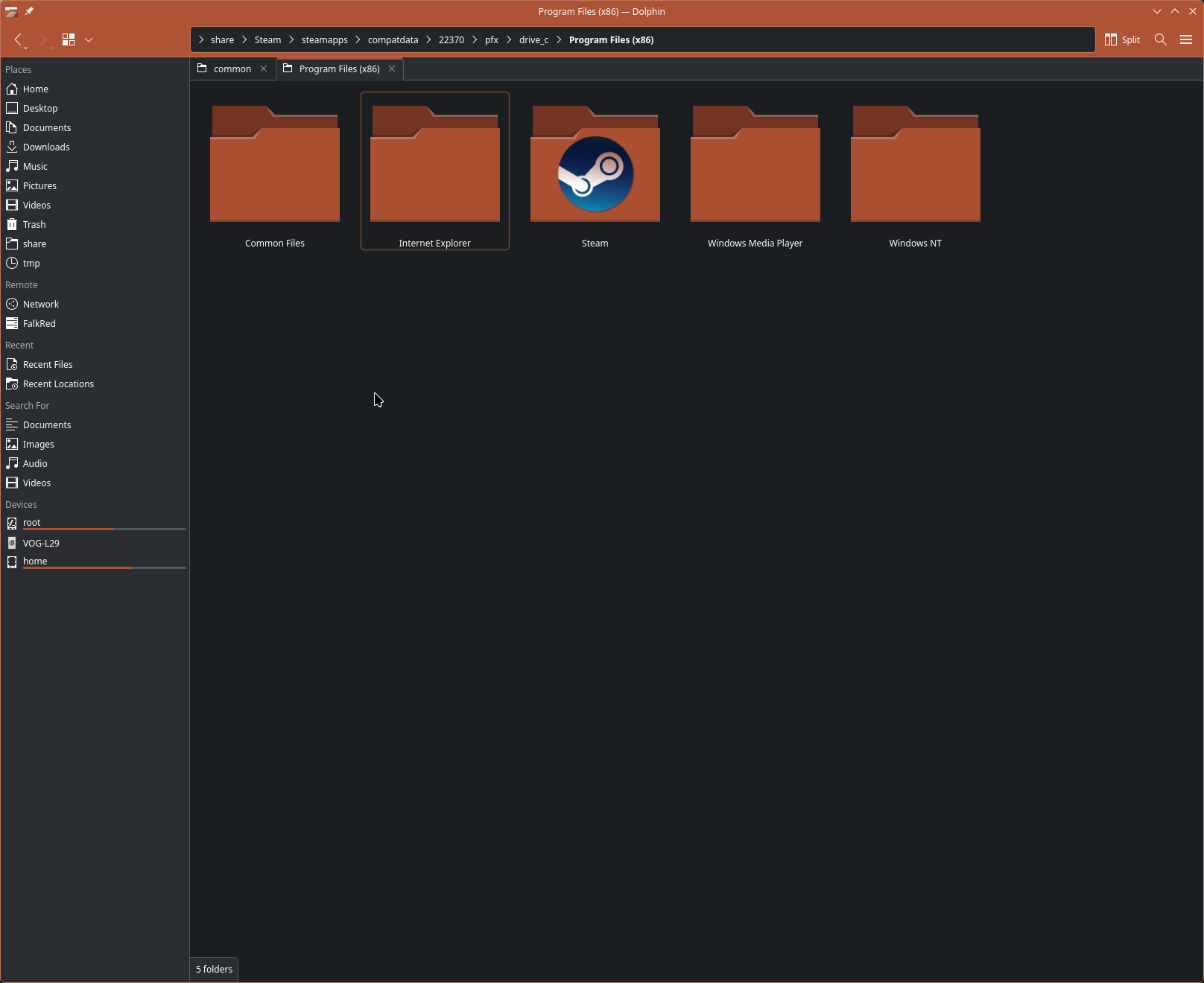Viewport: 1204px width, 983px height.
Task: Open FalkRed remote location
Action: pyautogui.click(x=95, y=323)
